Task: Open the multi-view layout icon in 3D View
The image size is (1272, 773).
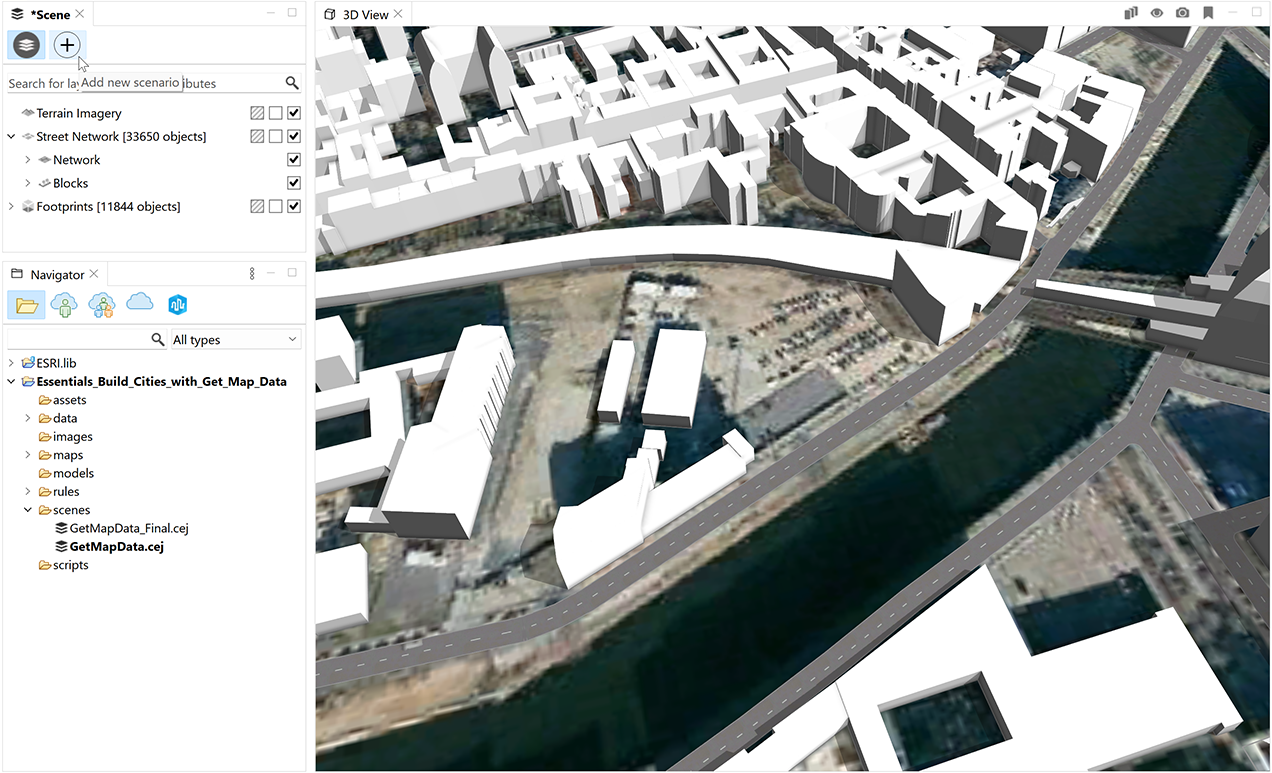Action: click(x=1131, y=13)
